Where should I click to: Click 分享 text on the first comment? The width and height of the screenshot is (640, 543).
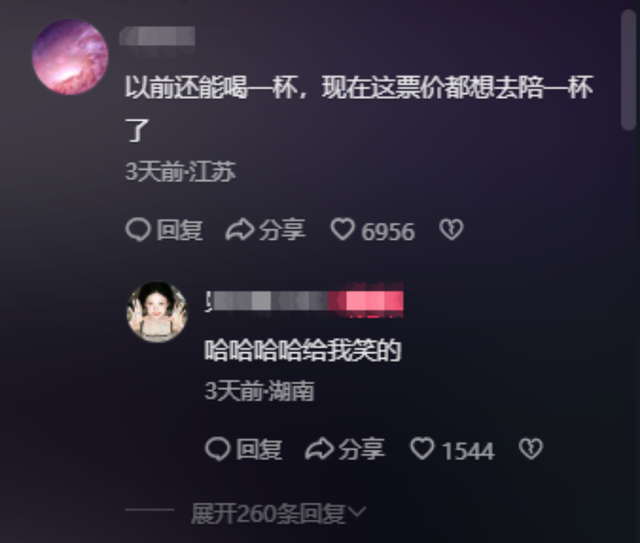point(282,230)
